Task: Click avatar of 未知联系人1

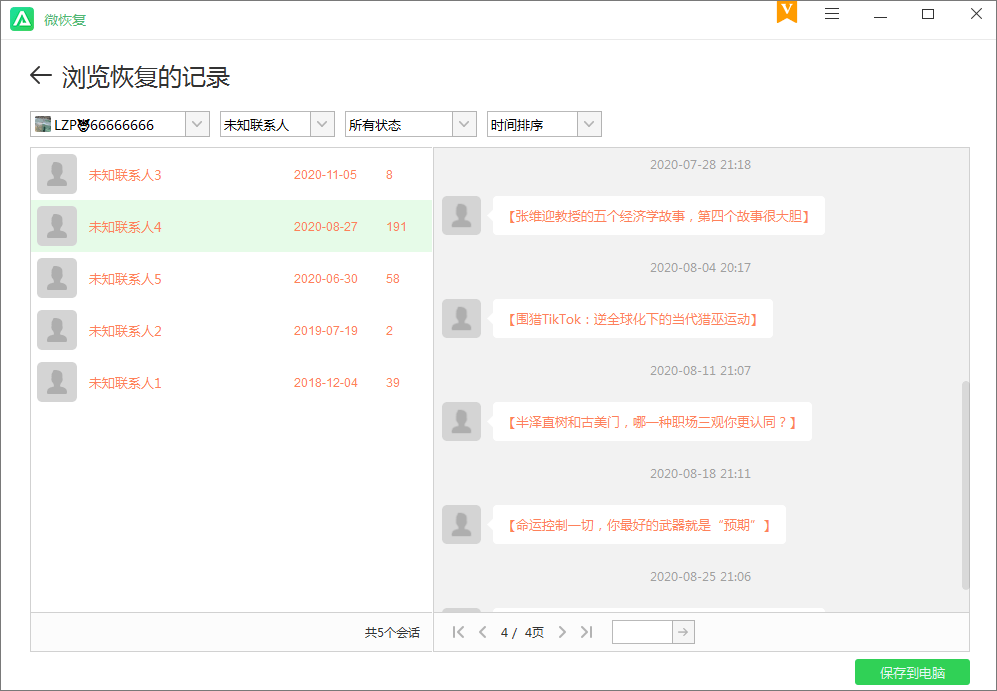Action: [57, 383]
